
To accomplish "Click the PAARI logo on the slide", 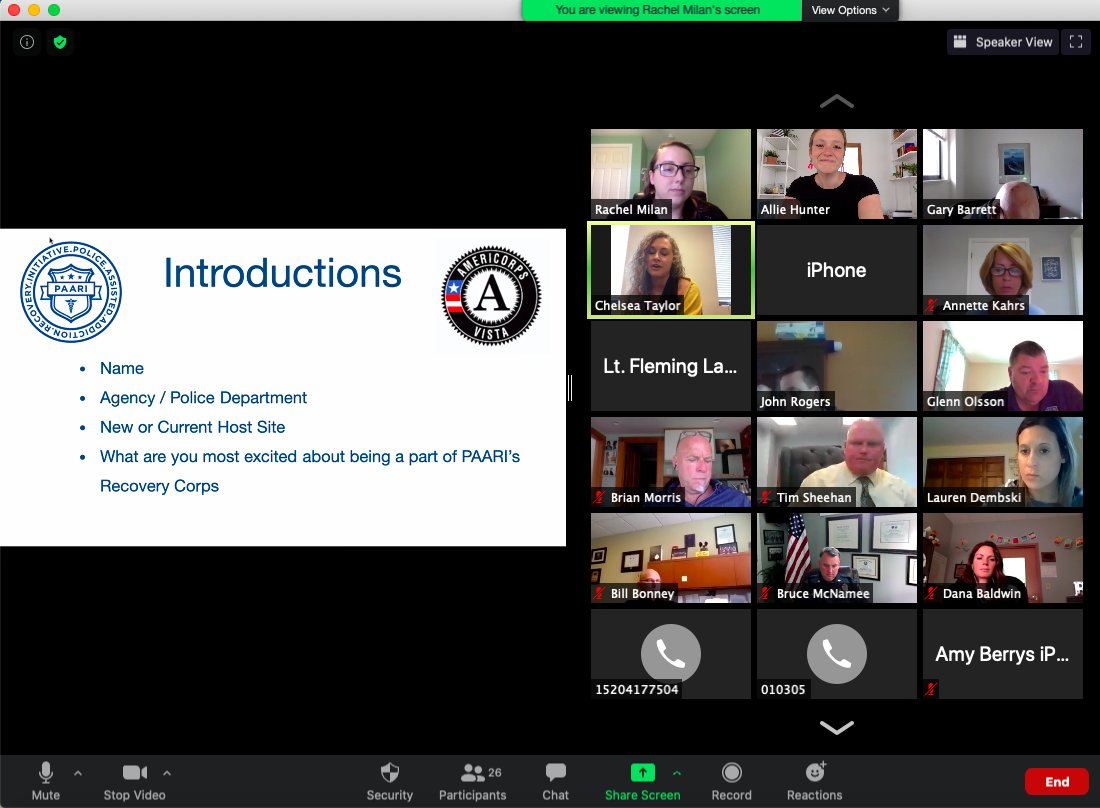I will pos(71,292).
